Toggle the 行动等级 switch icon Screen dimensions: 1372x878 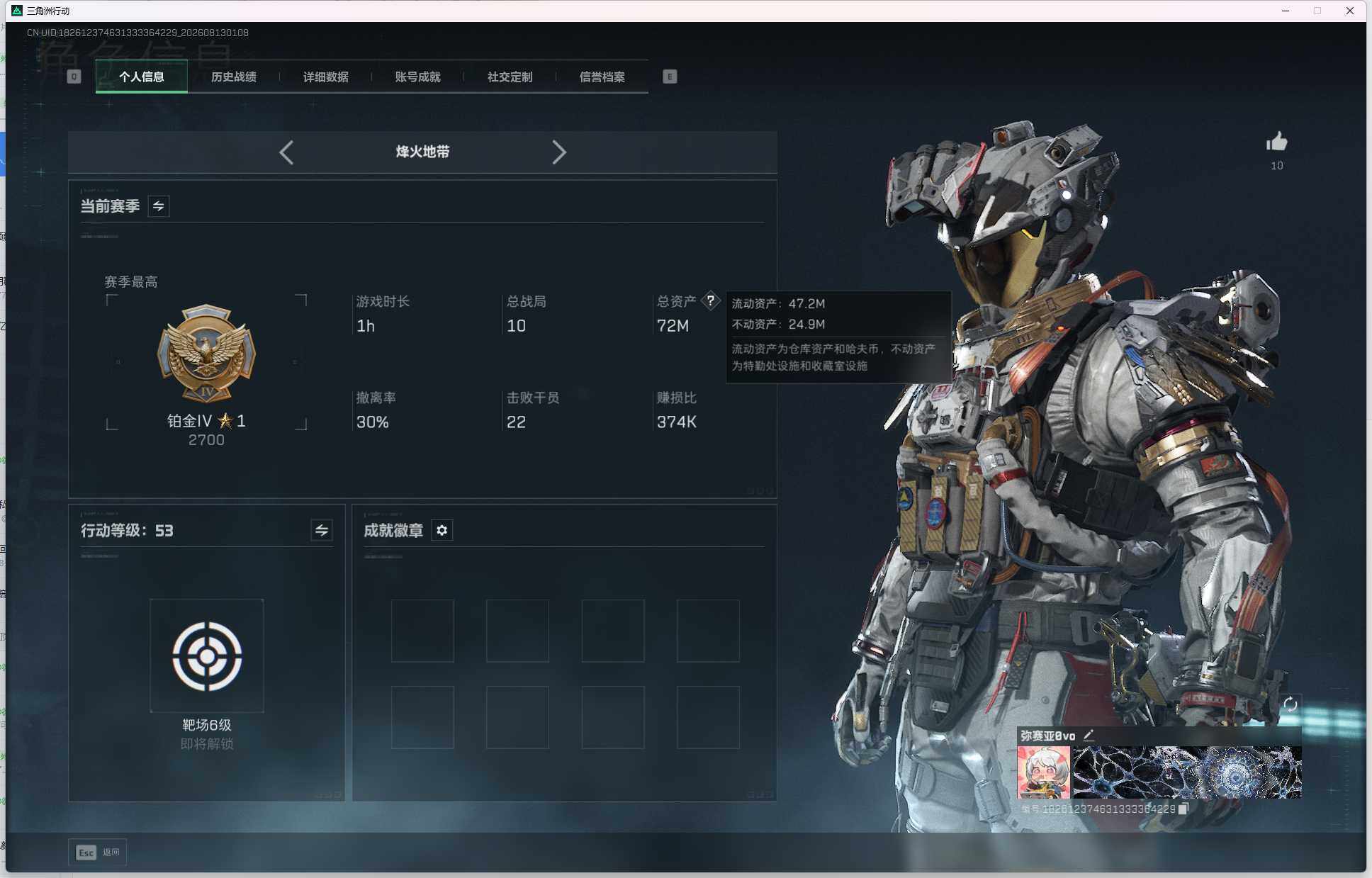coord(322,530)
